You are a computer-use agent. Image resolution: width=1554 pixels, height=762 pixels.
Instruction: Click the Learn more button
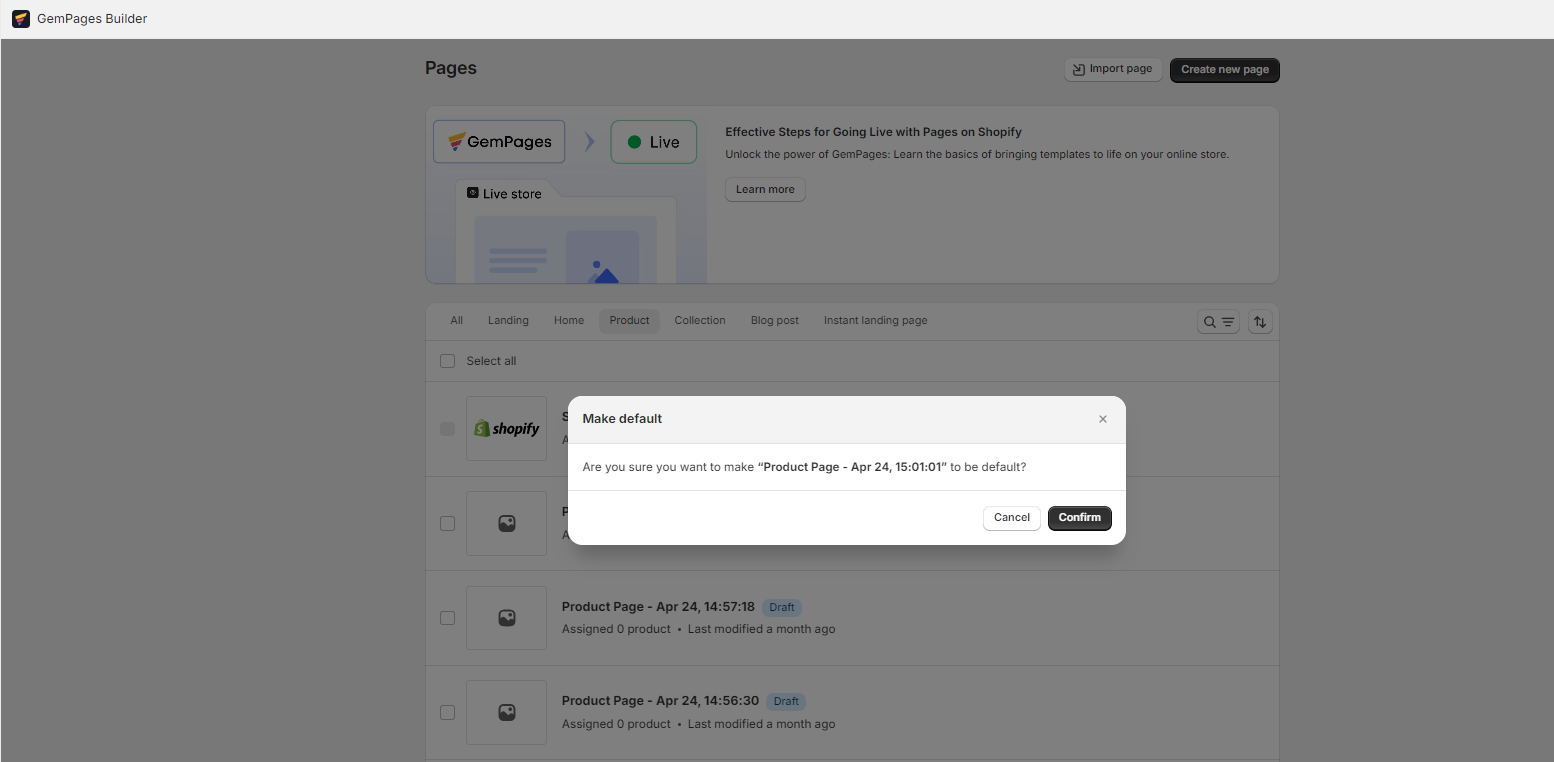pos(764,189)
